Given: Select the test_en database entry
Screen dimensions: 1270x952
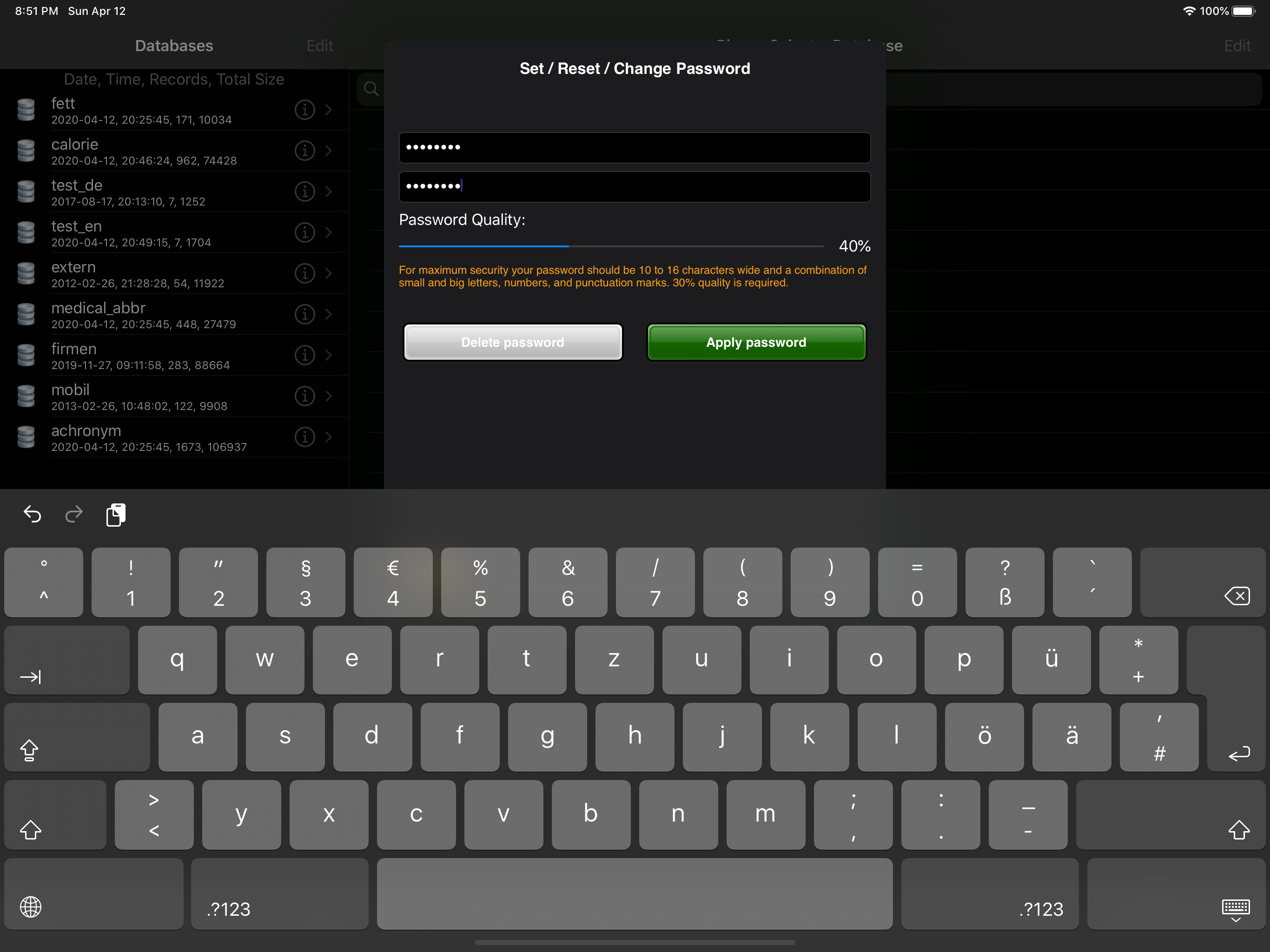Looking at the screenshot, I should coord(174,232).
